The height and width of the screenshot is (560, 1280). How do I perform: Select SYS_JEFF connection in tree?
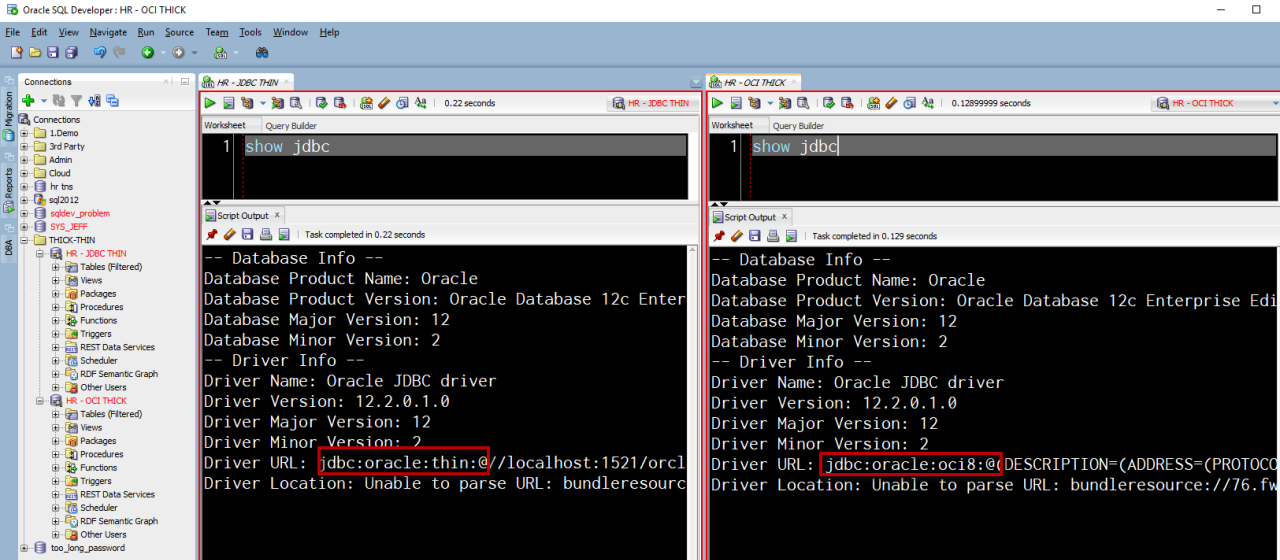tap(69, 227)
